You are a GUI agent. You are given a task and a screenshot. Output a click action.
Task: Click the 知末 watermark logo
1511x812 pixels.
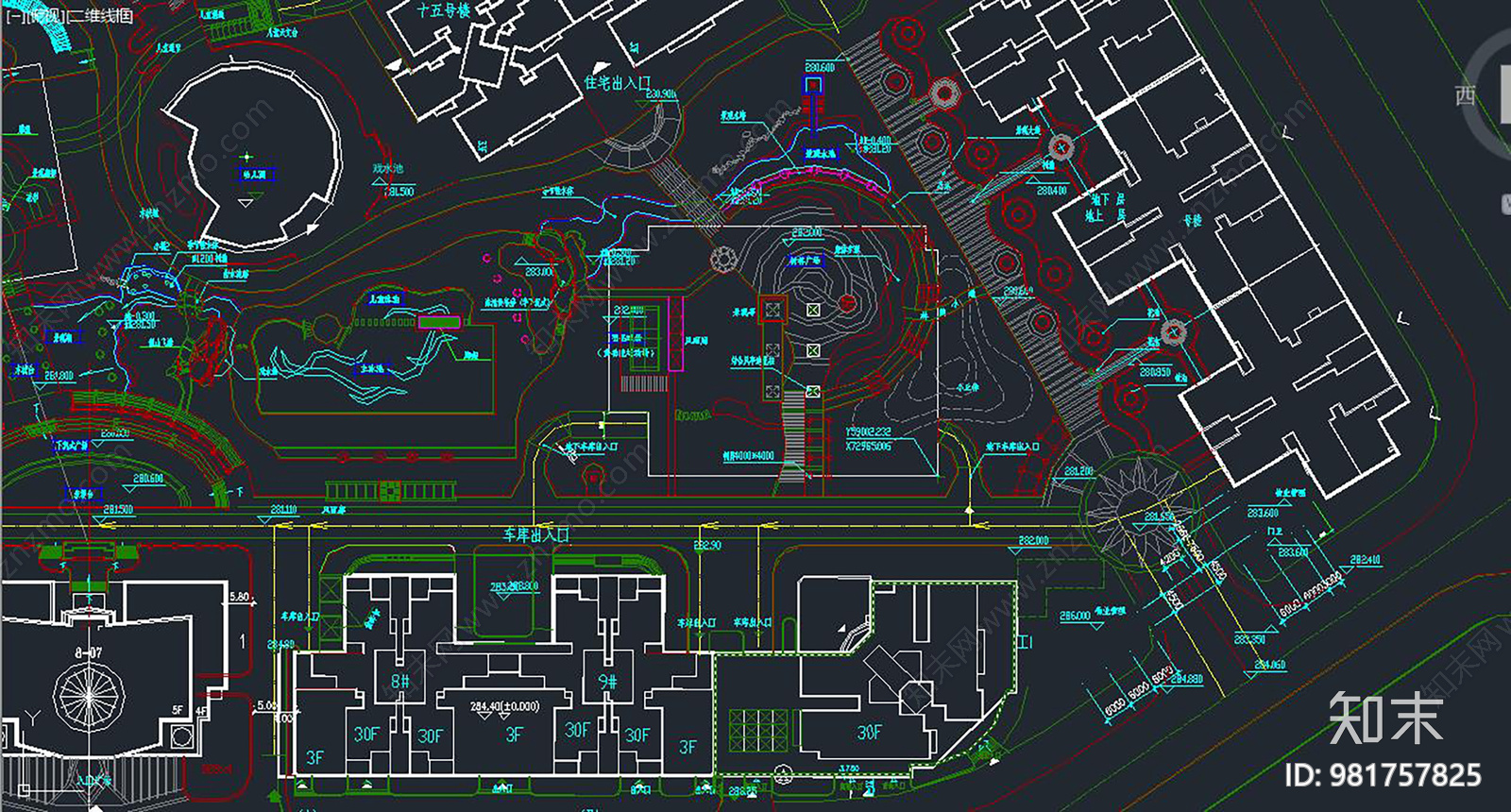[1385, 719]
